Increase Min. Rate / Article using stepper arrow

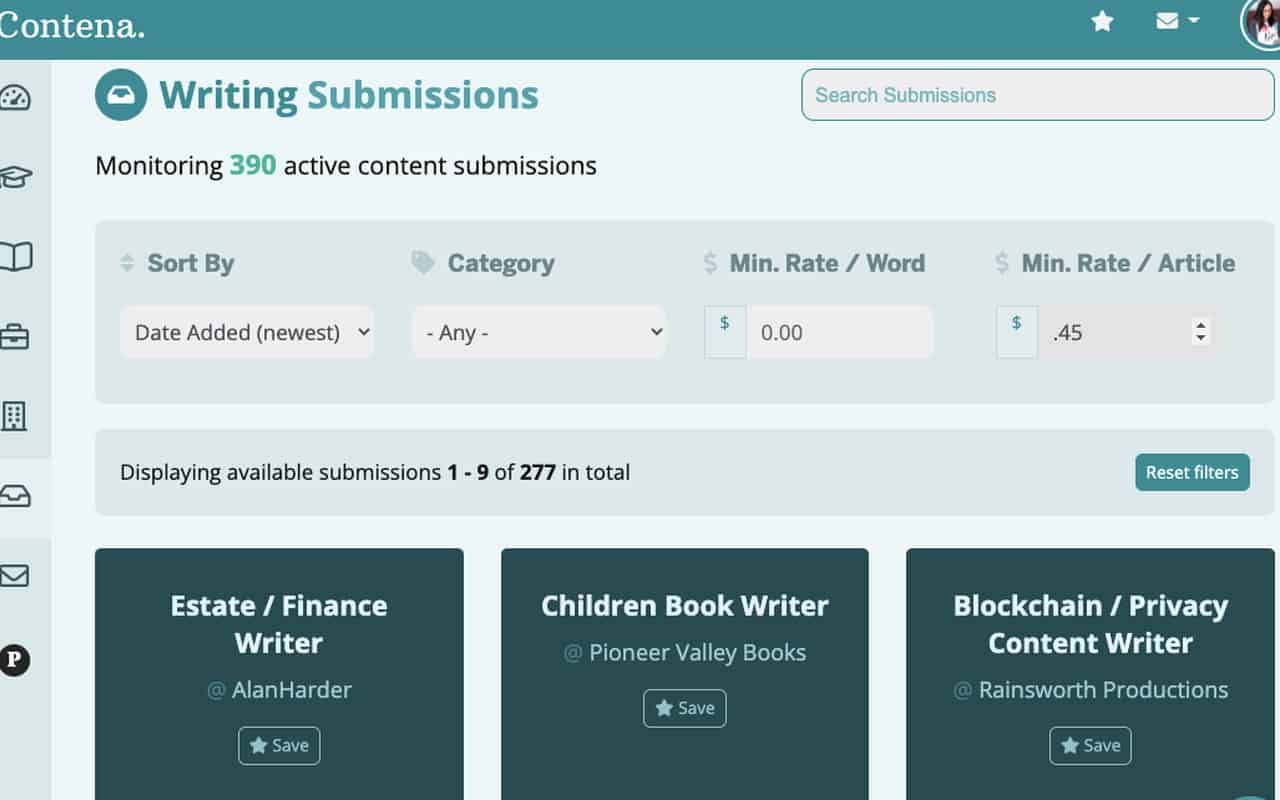[x=1199, y=326]
